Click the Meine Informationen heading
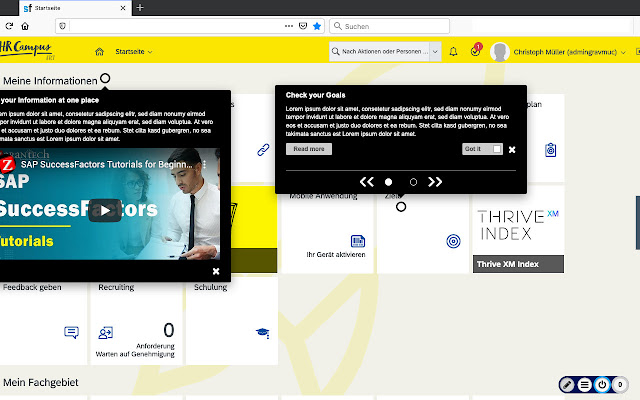The height and width of the screenshot is (400, 640). pos(50,81)
